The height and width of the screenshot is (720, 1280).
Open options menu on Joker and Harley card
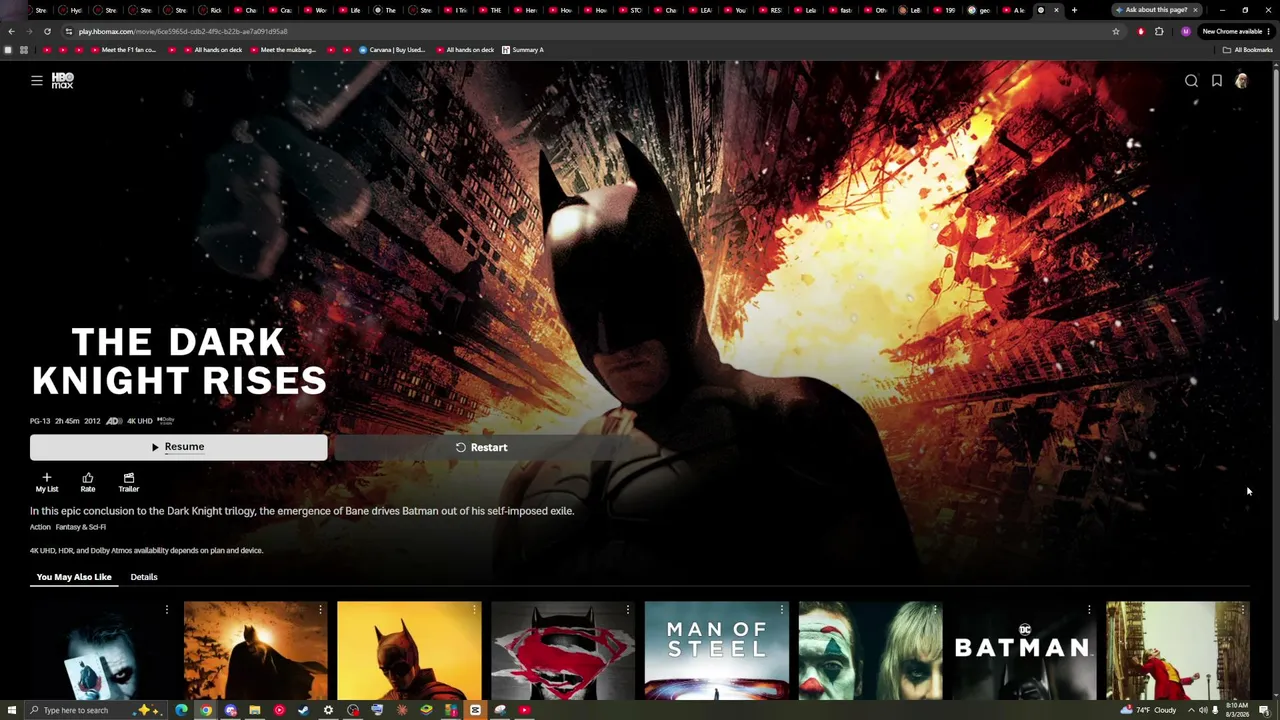(935, 609)
